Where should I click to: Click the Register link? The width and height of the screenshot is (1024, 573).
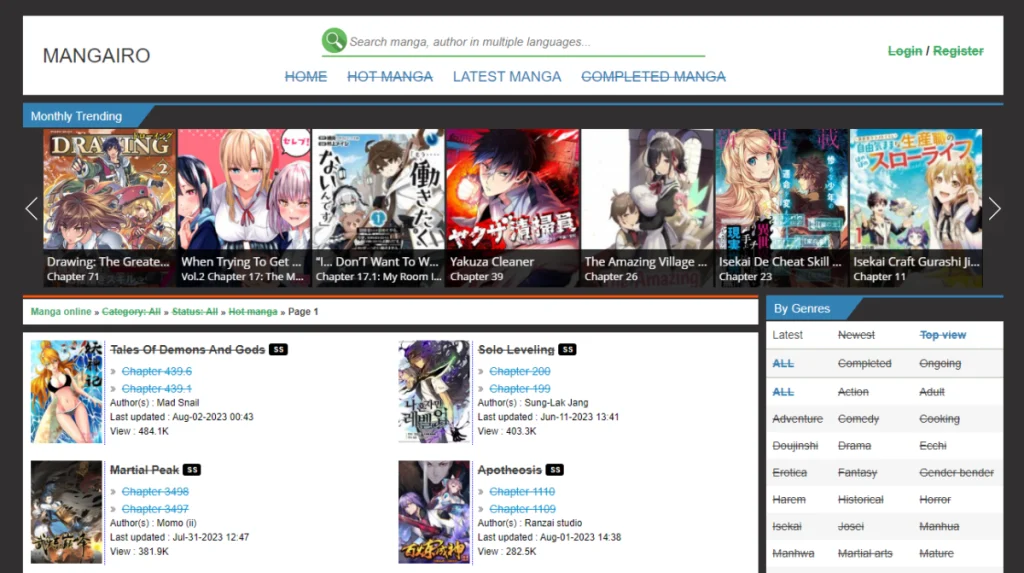[x=958, y=51]
